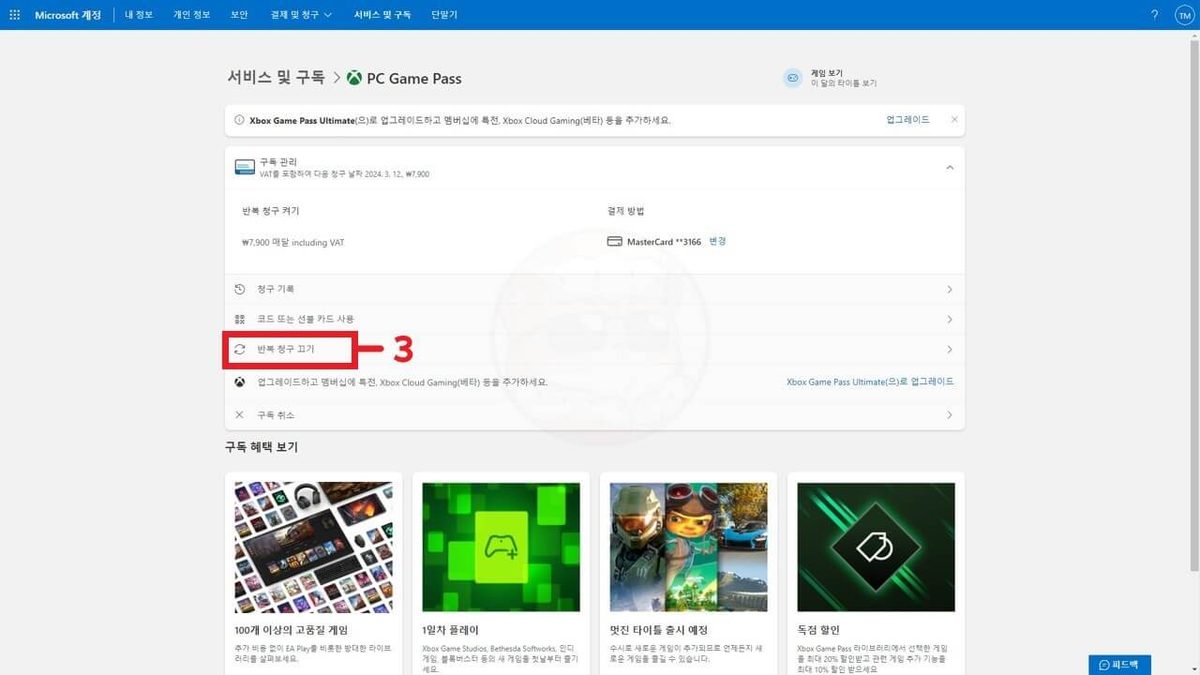Click ₩7,900 매달 including VAT text
This screenshot has width=1200, height=675.
click(x=294, y=242)
